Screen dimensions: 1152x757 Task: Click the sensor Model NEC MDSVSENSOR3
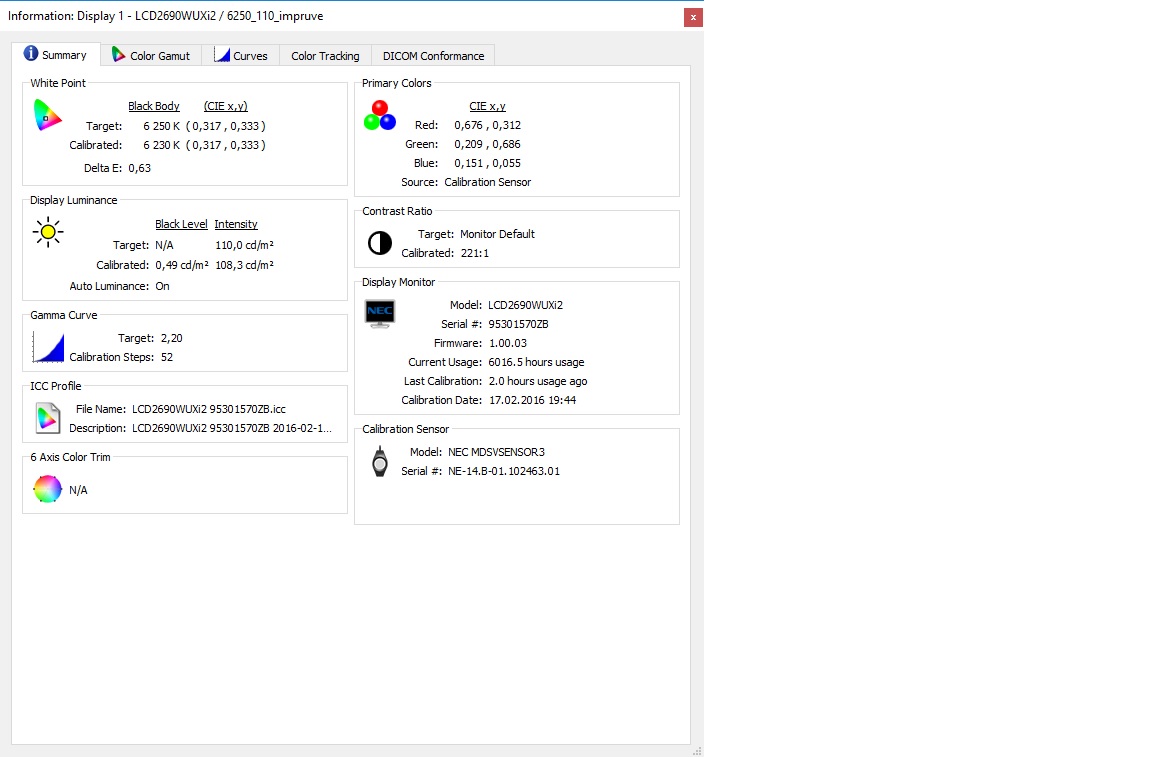click(x=497, y=452)
